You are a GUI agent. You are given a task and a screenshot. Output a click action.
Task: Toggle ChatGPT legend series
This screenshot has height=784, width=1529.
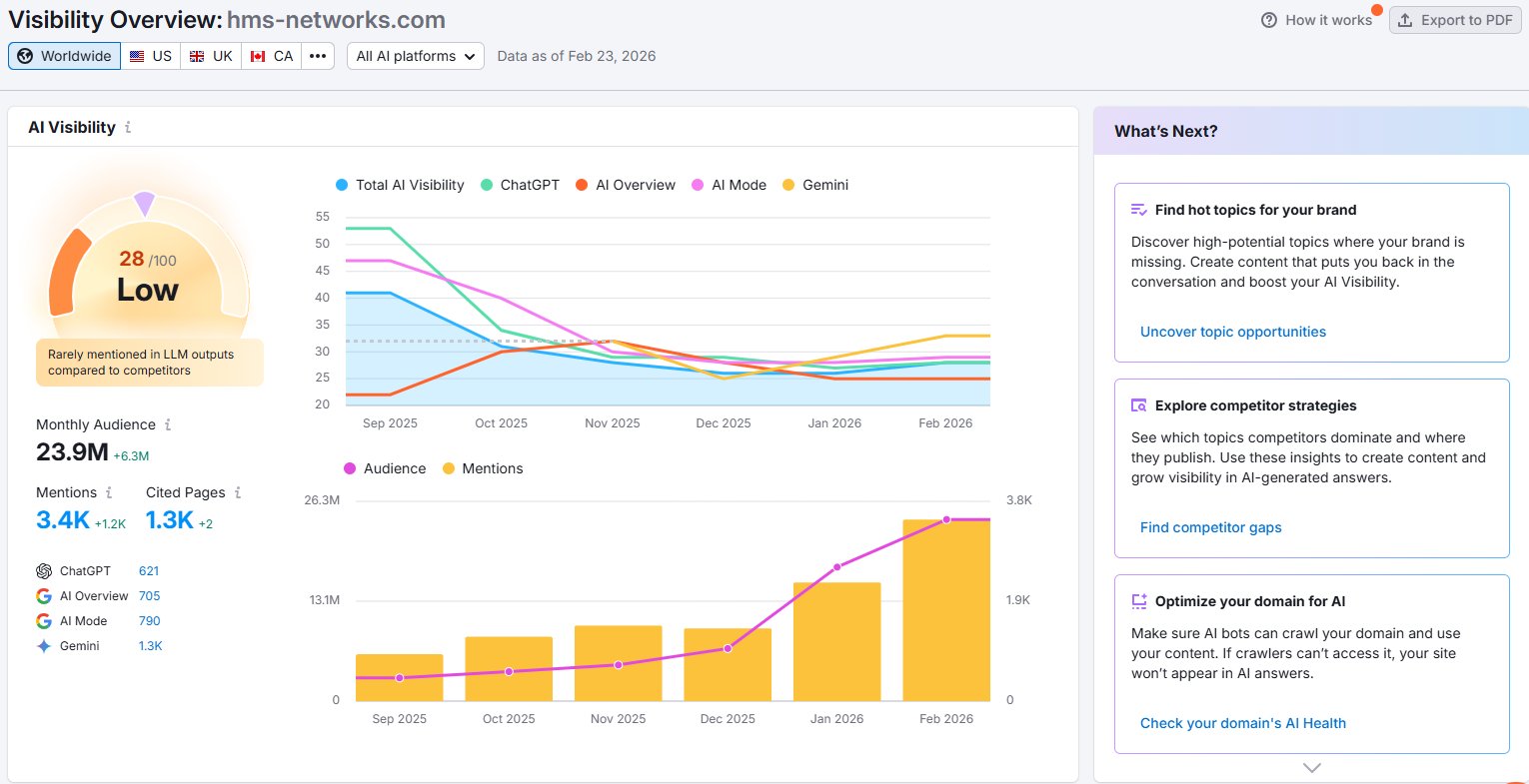520,185
